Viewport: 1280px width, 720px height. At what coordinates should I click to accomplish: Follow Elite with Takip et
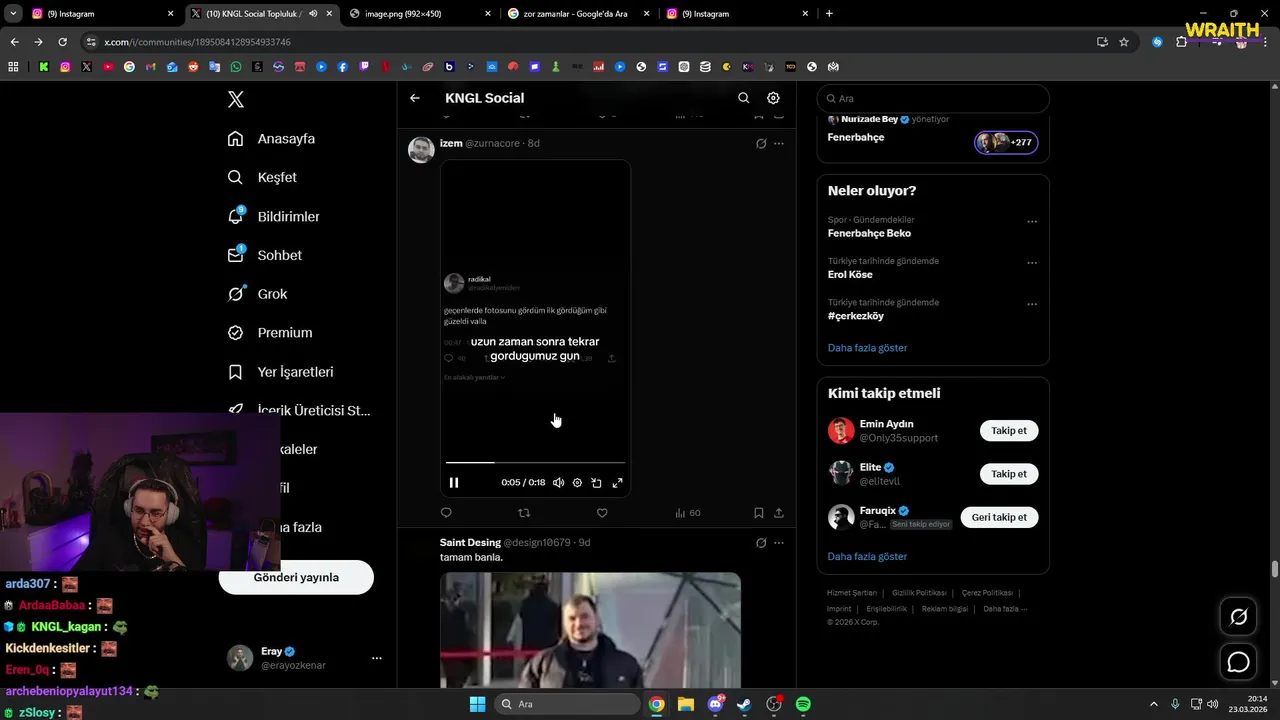pyautogui.click(x=1009, y=474)
